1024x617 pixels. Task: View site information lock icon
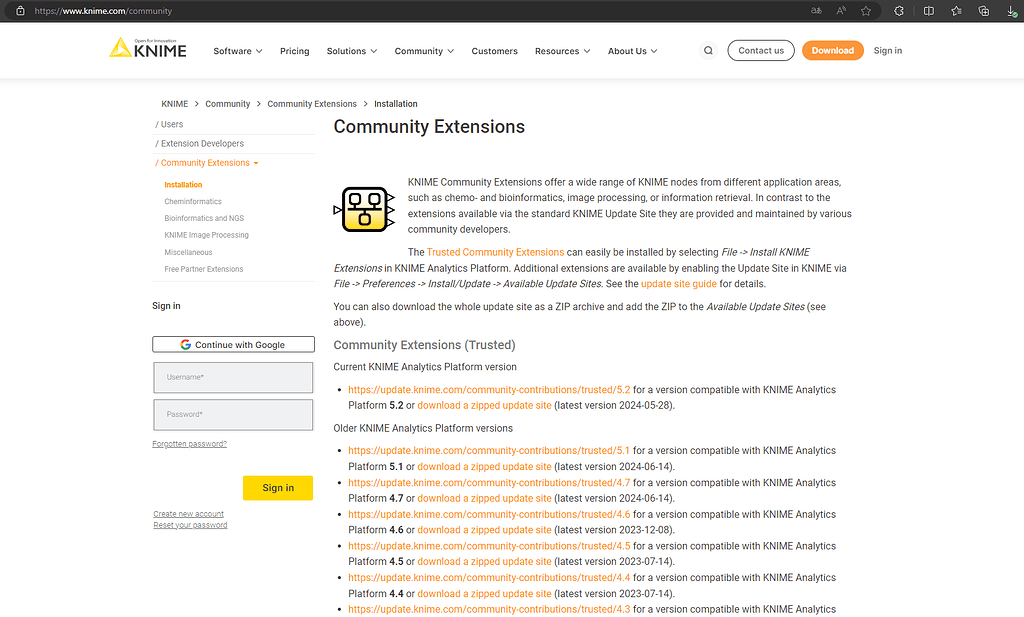20,11
